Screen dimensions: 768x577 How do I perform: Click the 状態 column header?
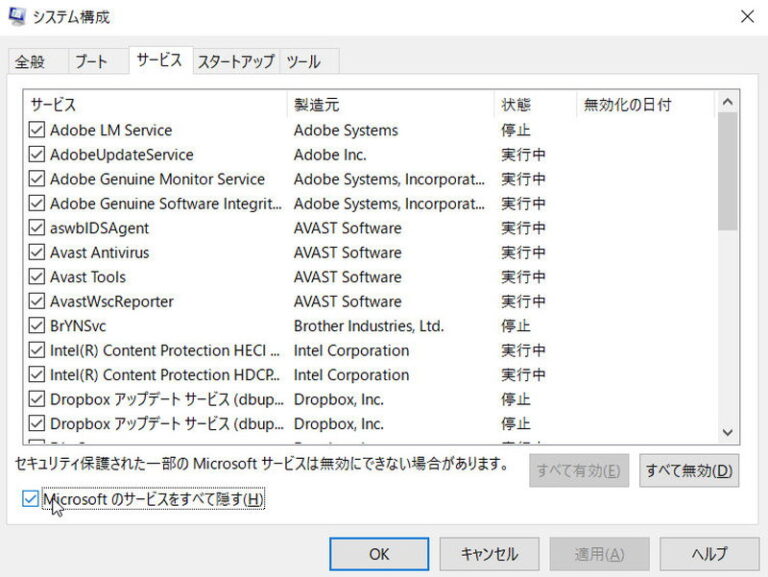coord(535,104)
